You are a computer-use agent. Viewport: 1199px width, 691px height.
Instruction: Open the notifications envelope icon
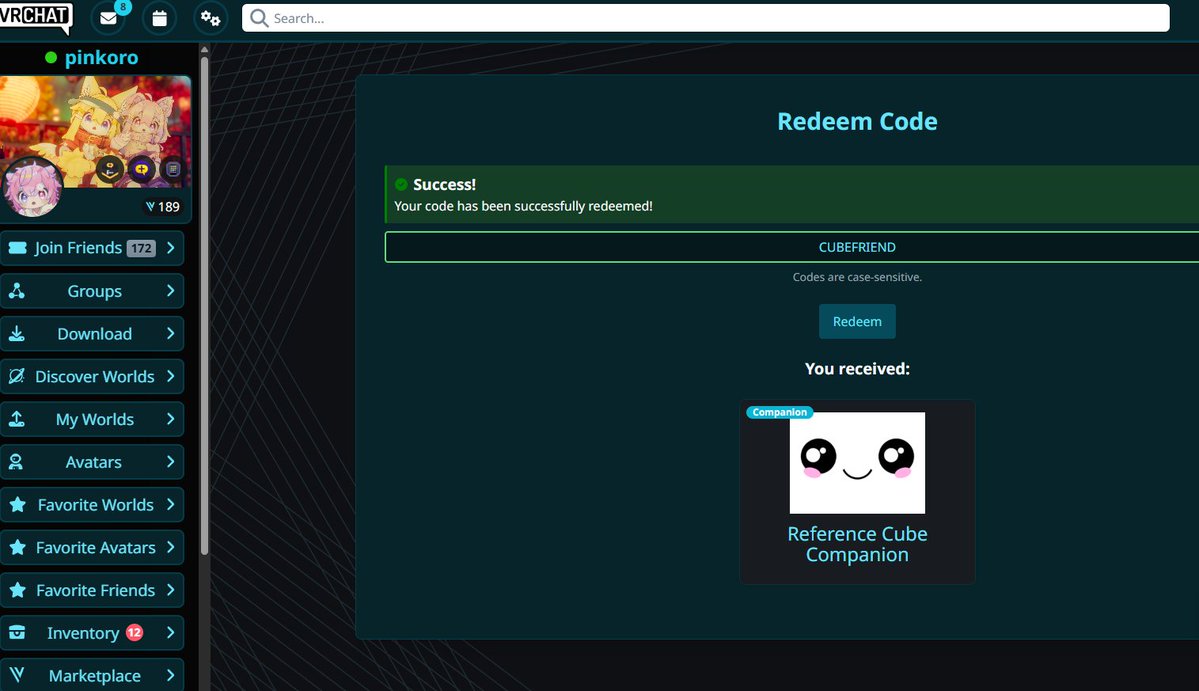click(109, 18)
